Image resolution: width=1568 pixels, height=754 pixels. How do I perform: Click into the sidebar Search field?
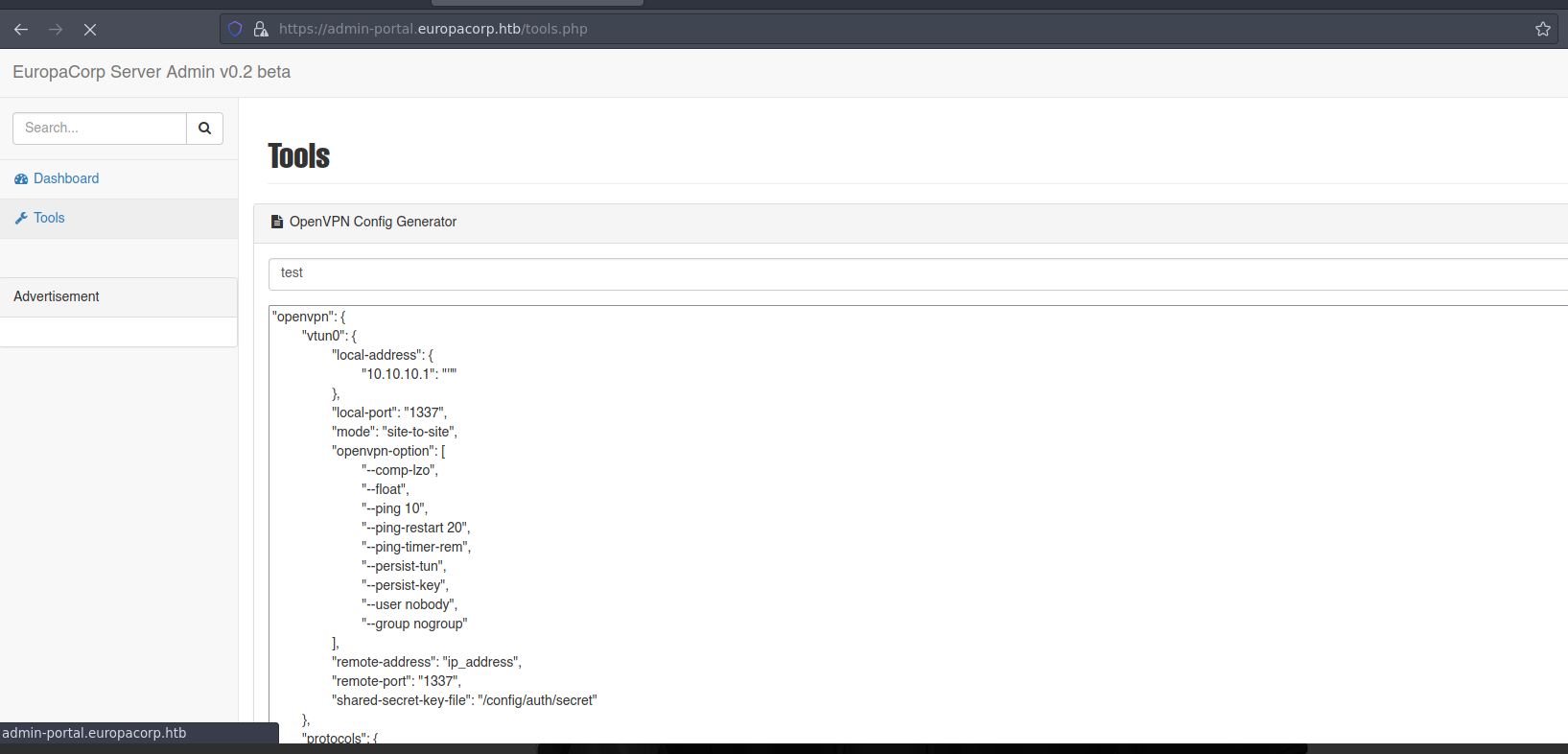[100, 129]
